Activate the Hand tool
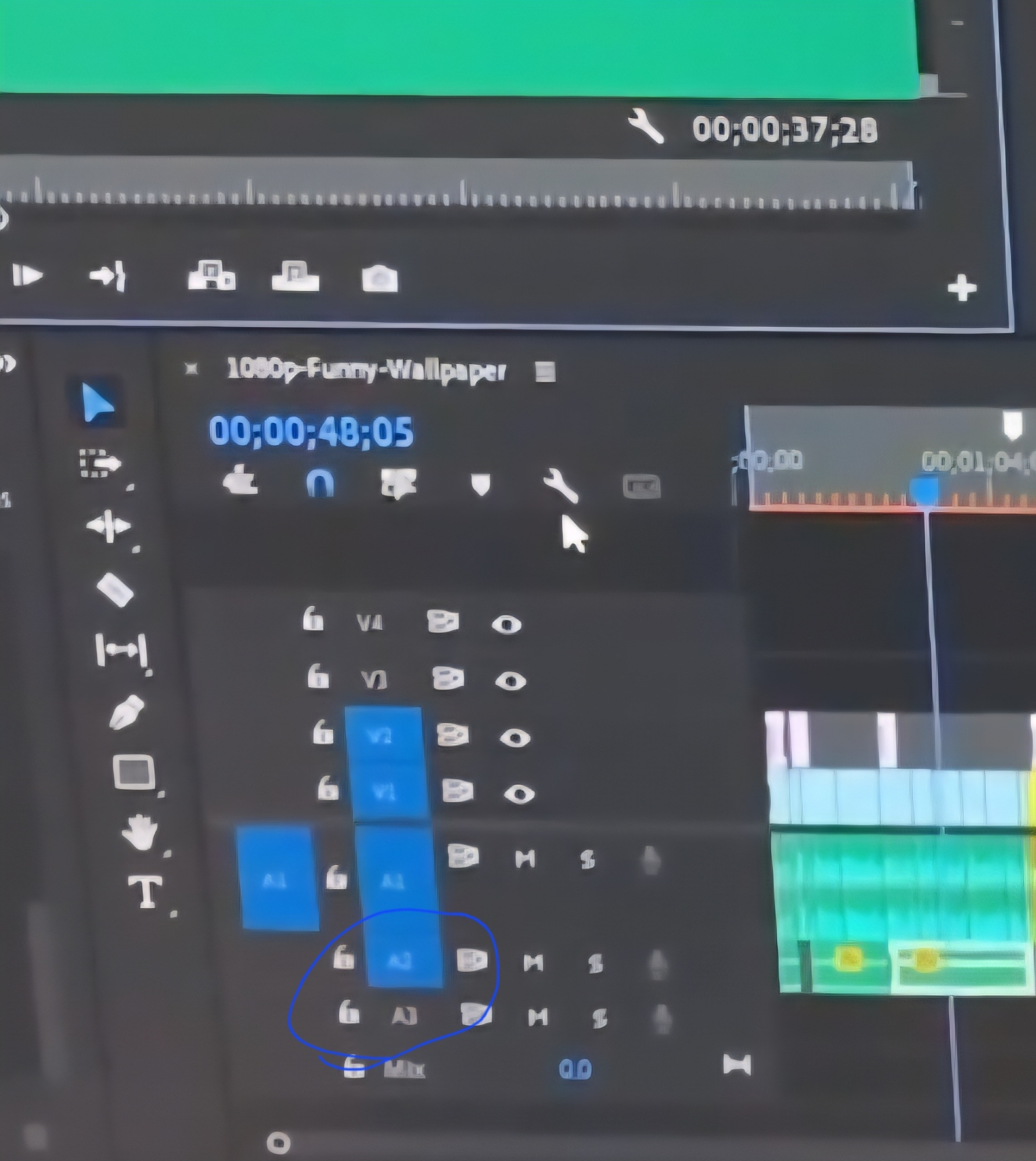Screen dimensions: 1036x1161 coord(139,832)
